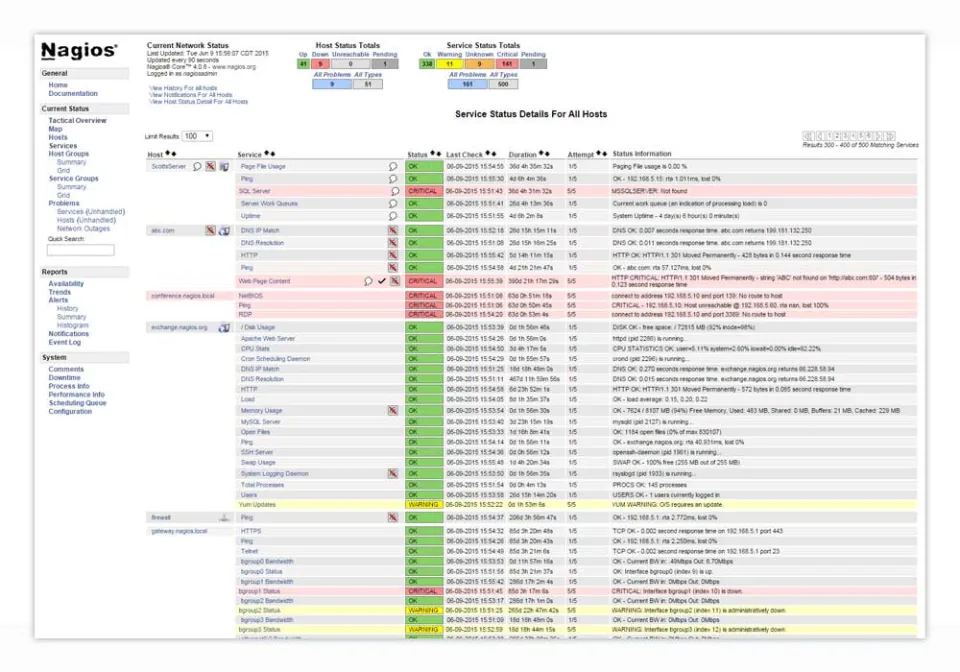Open Availability report in sidebar
Viewport: 960px width, 672px height.
click(x=66, y=284)
